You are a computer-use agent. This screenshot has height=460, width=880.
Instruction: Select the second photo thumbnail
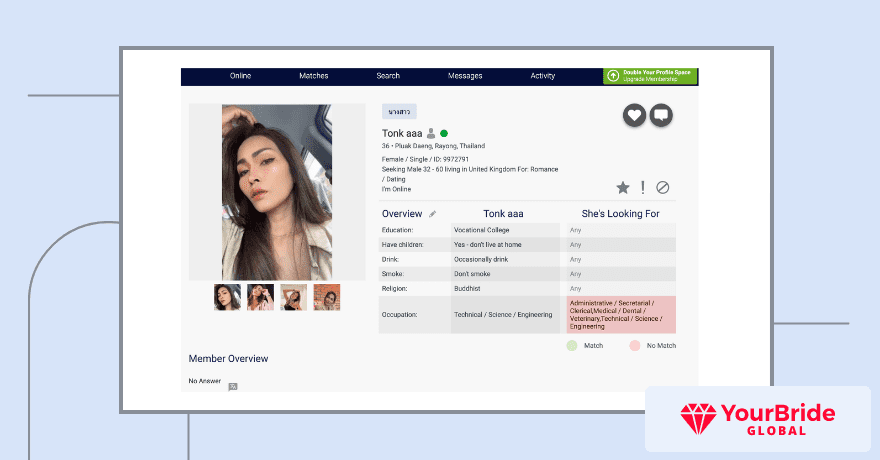point(260,297)
